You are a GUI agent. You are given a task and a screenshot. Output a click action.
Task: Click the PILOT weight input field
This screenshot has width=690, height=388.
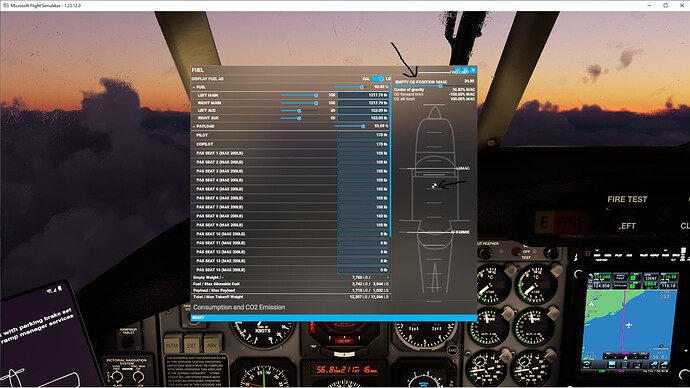[363, 135]
